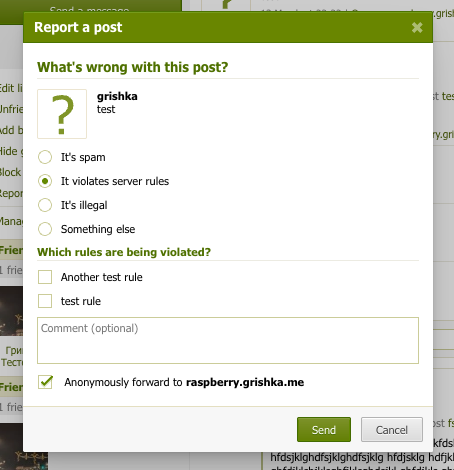Check the Another test rule box

click(45, 277)
